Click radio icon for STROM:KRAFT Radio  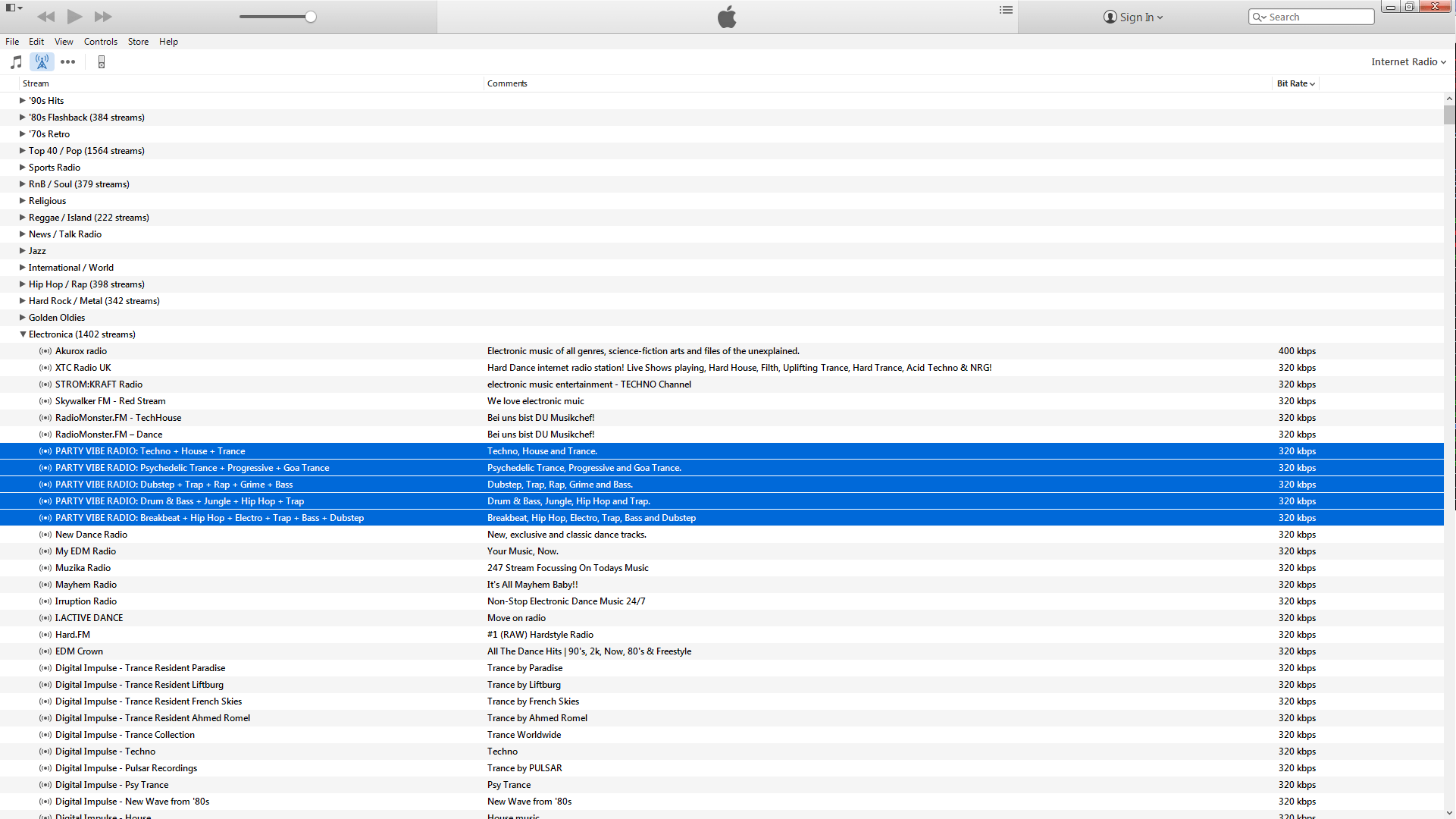click(45, 384)
